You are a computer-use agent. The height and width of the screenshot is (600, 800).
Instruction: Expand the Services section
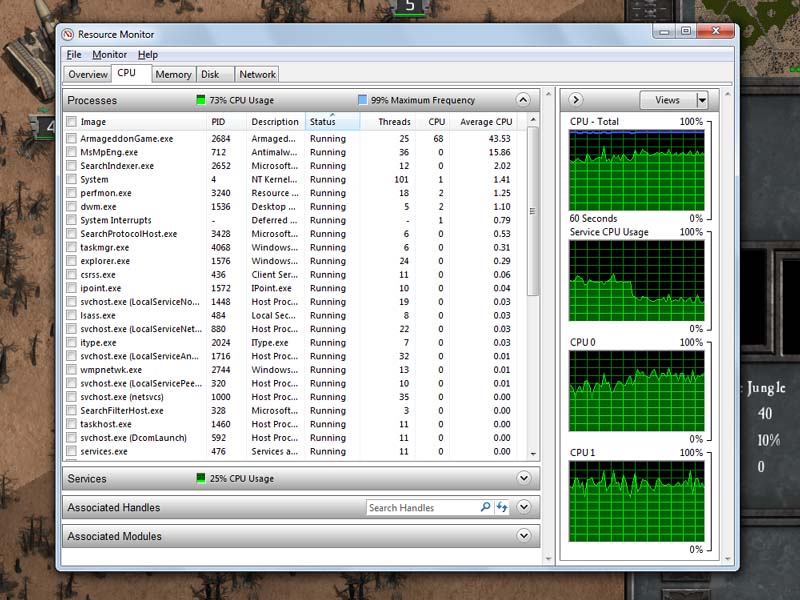523,478
